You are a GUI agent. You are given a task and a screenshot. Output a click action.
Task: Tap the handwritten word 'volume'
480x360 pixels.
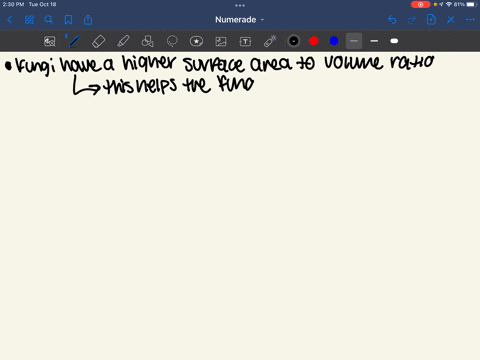tap(354, 62)
